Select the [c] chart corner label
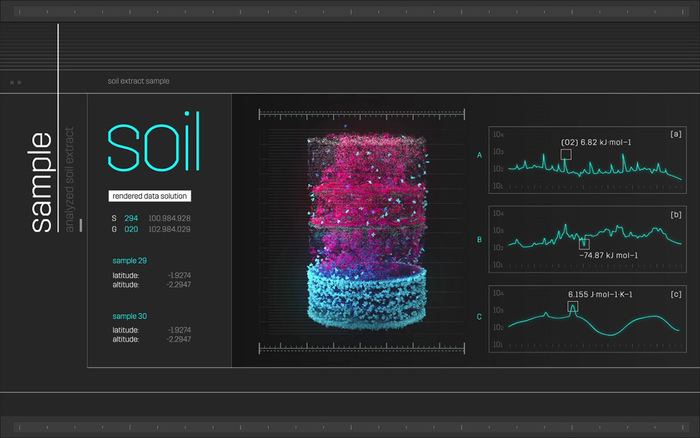Image resolution: width=700 pixels, height=438 pixels. 676,294
